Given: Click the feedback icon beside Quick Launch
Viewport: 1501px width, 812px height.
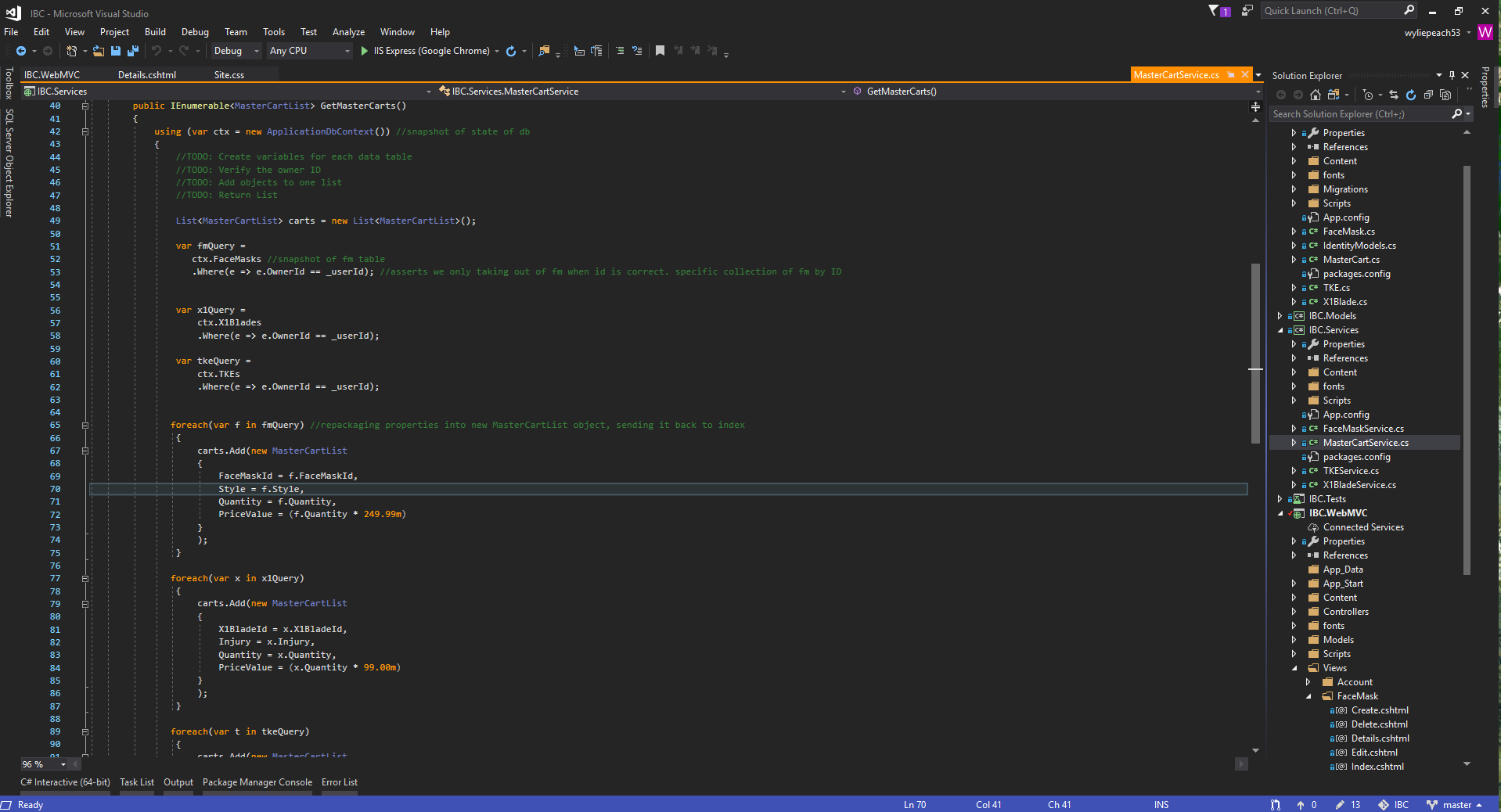Looking at the screenshot, I should click(1247, 10).
